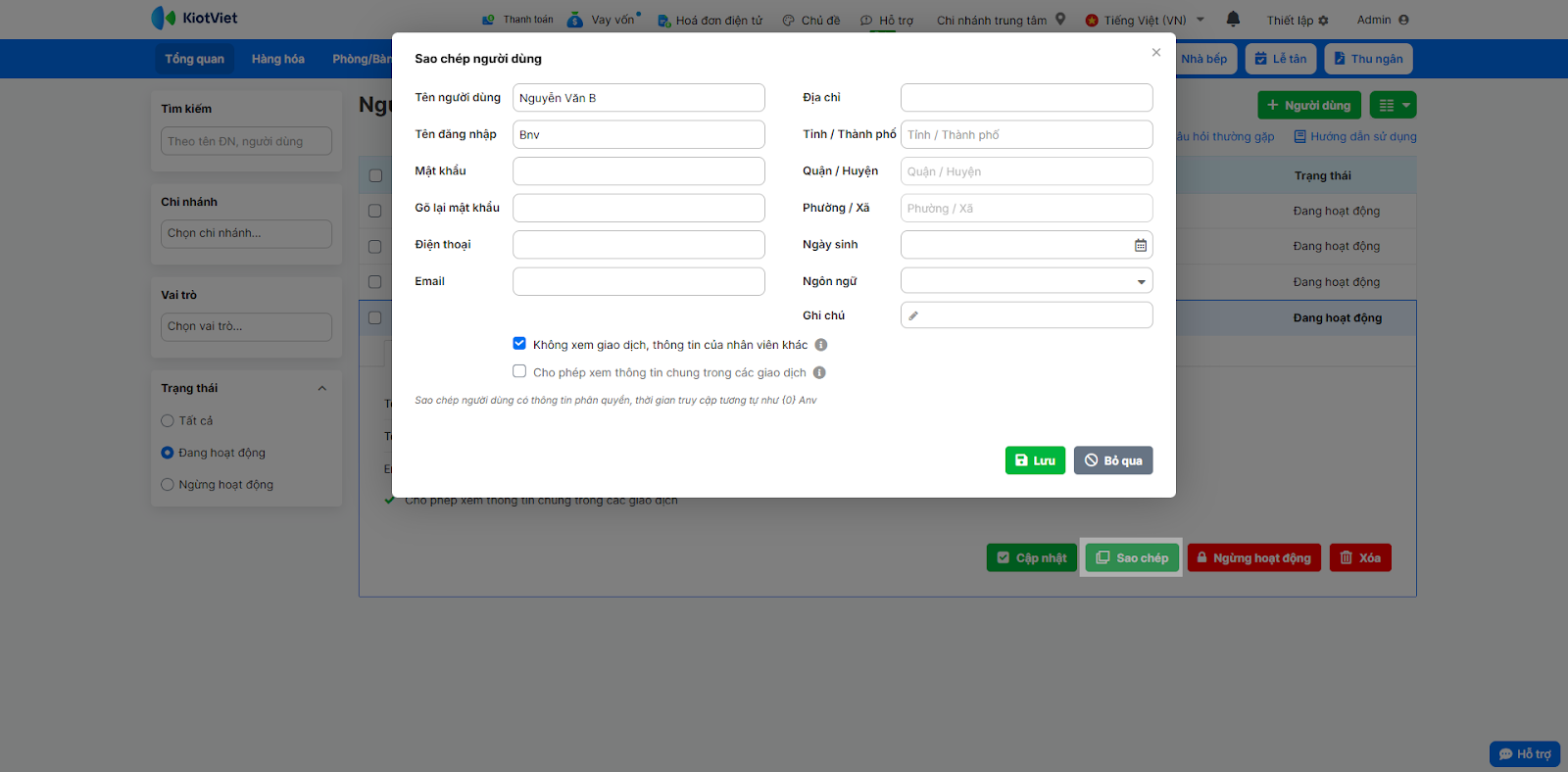Open the Quận / Huyện combo box
The image size is (1568, 772).
click(x=1026, y=171)
